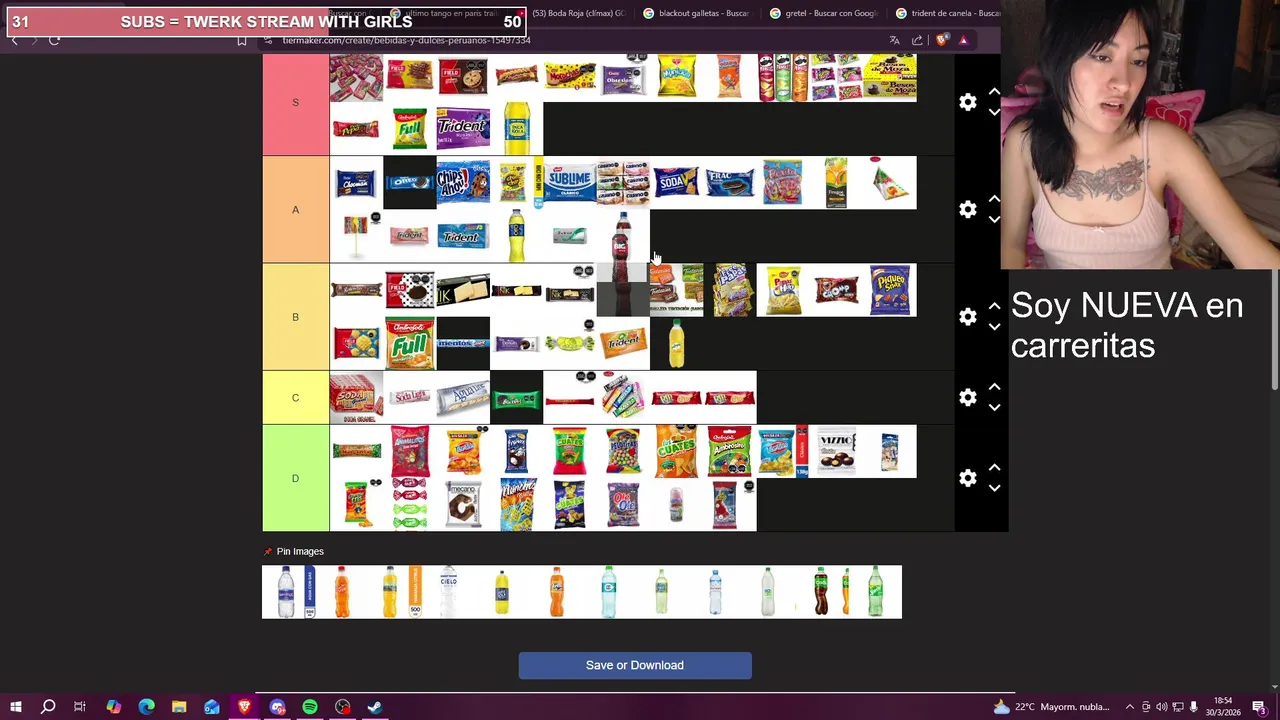This screenshot has width=1280, height=720.
Task: Open the page translate icon
Action: 894,40
